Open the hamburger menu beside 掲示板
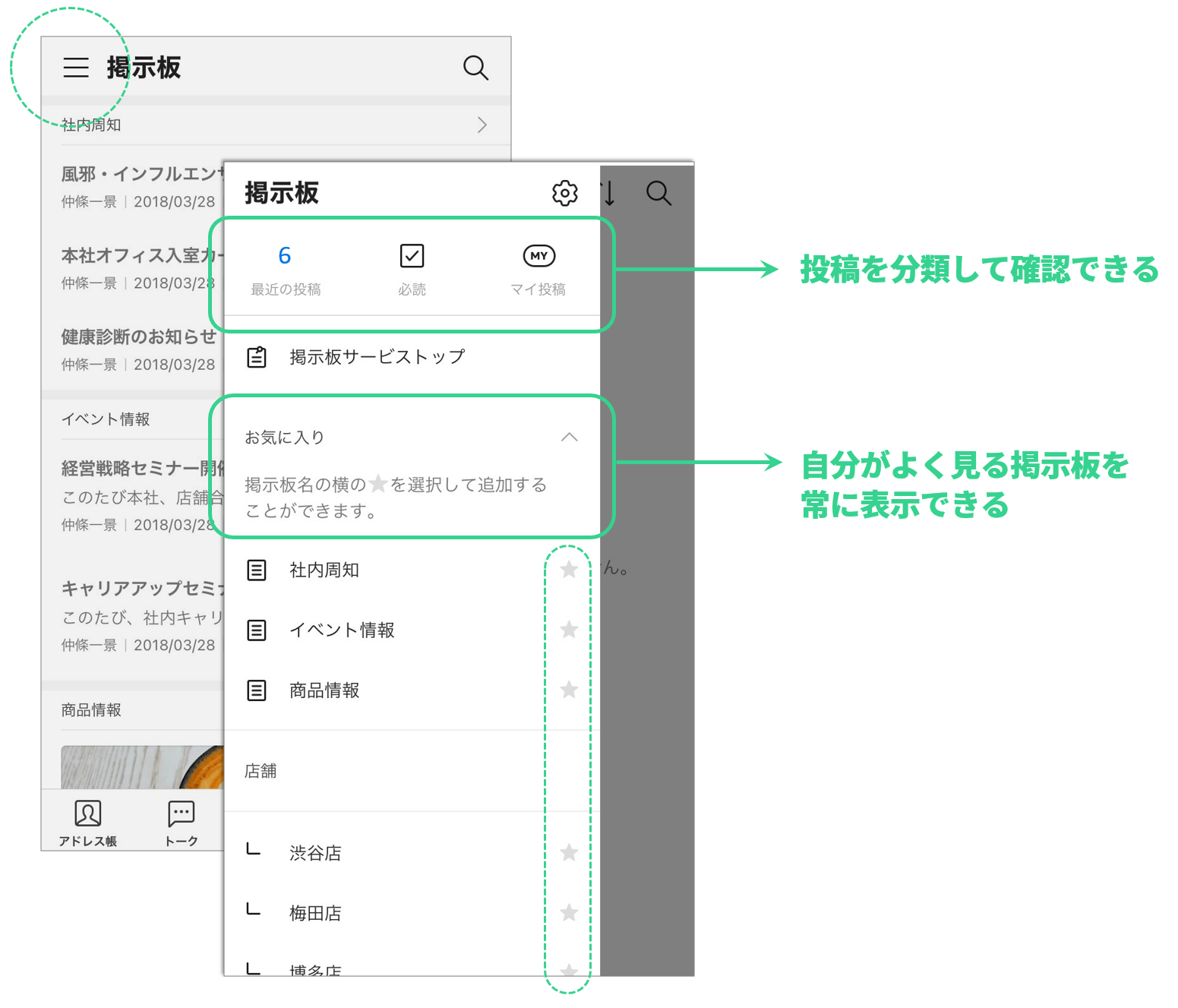1178x1008 pixels. [76, 68]
